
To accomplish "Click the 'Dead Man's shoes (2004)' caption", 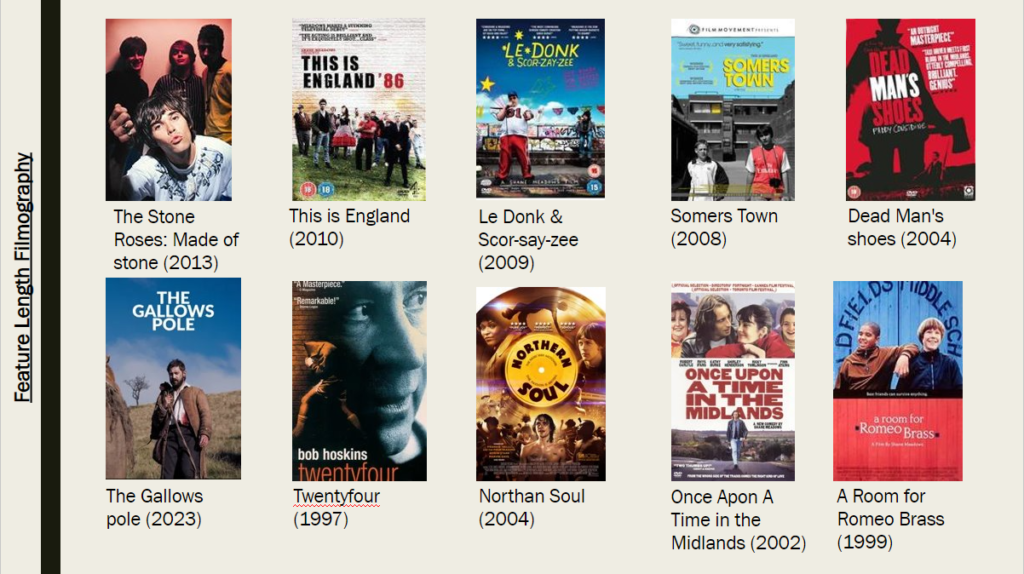I will pos(902,227).
